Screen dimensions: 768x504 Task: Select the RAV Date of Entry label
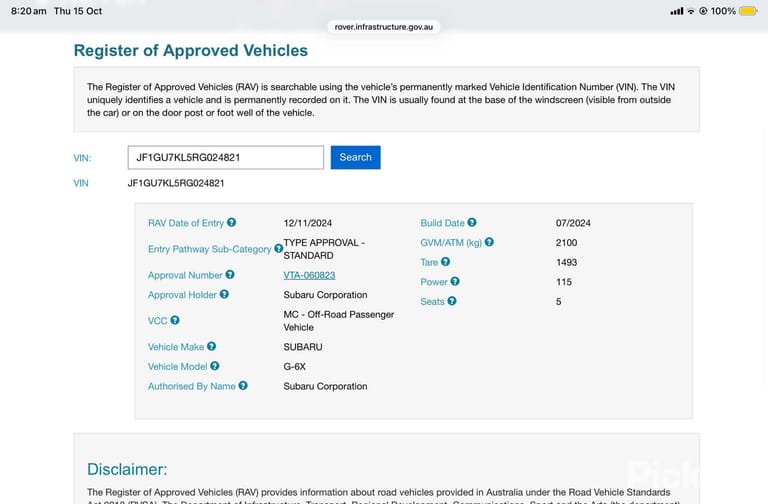coord(186,223)
